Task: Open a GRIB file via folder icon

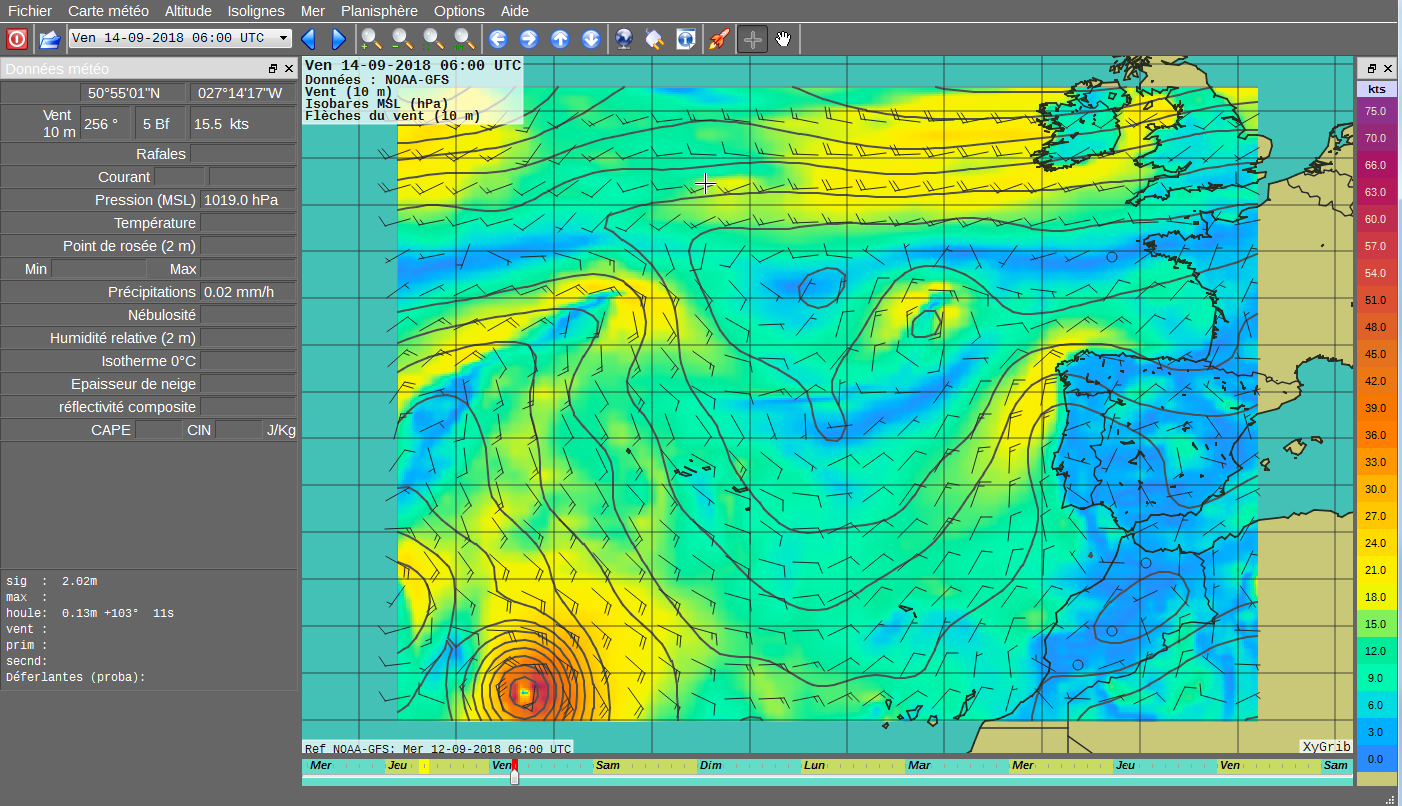Action: pos(50,39)
